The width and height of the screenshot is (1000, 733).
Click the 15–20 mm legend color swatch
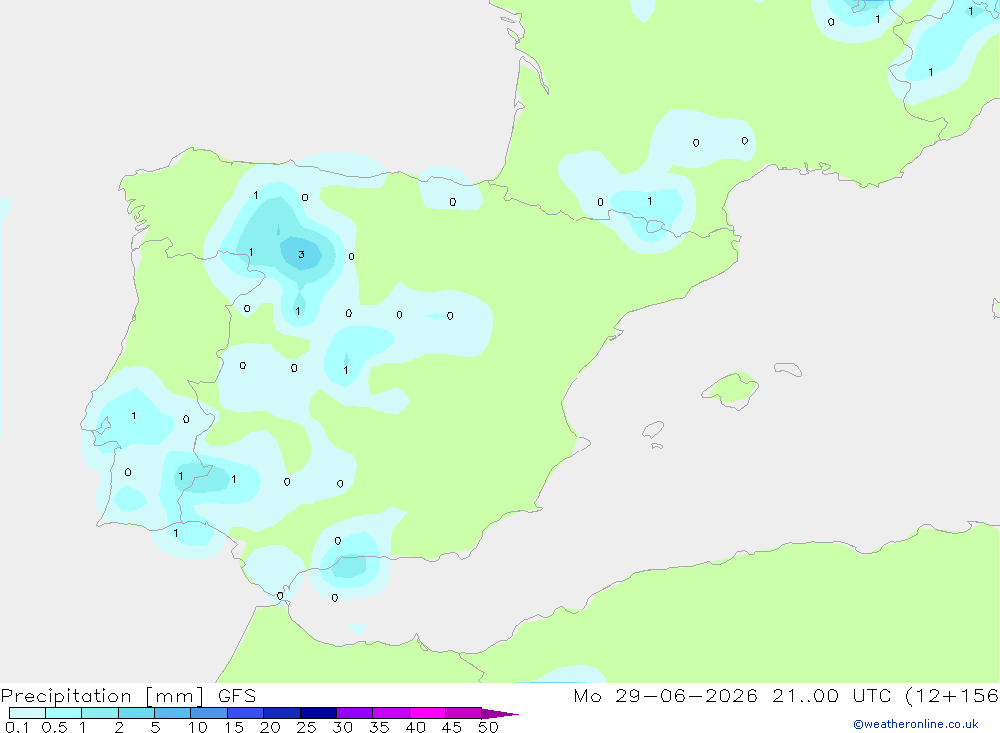(x=245, y=713)
